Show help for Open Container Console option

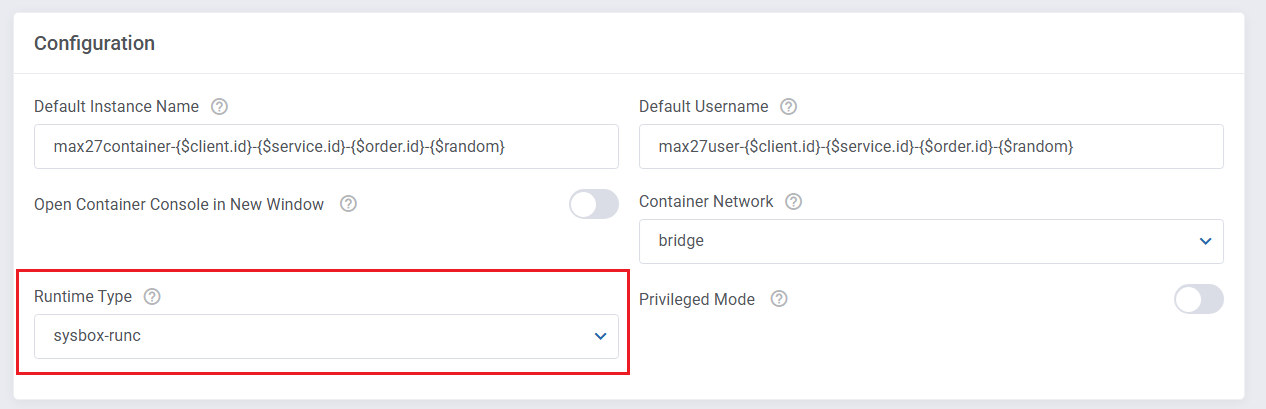348,204
